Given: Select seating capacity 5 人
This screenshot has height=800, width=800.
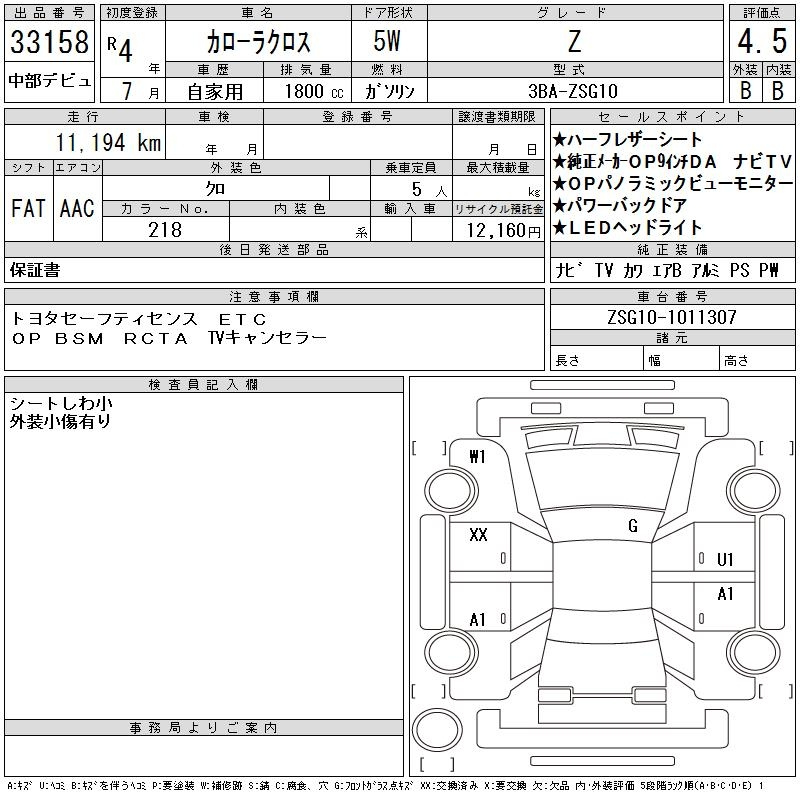Looking at the screenshot, I should 430,190.
